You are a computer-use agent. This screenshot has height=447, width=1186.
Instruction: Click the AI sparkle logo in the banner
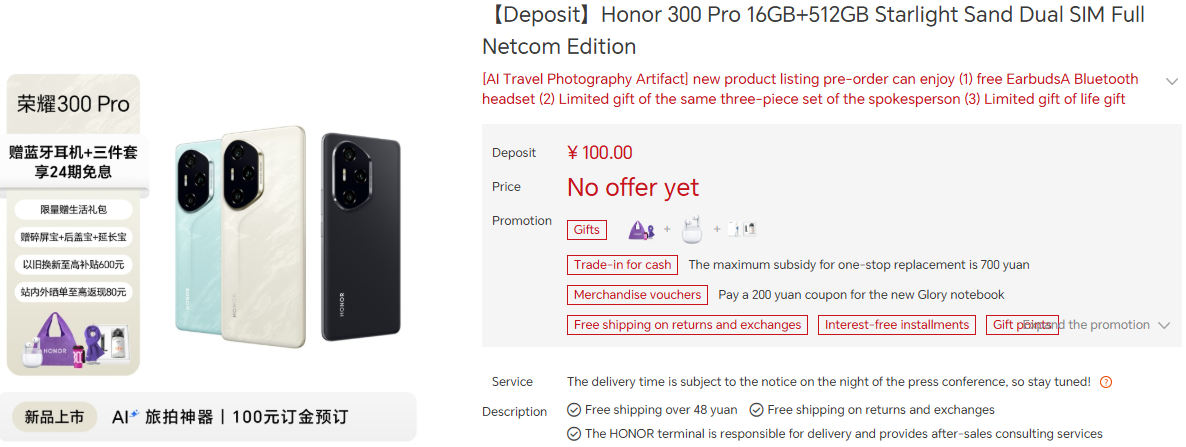(124, 417)
